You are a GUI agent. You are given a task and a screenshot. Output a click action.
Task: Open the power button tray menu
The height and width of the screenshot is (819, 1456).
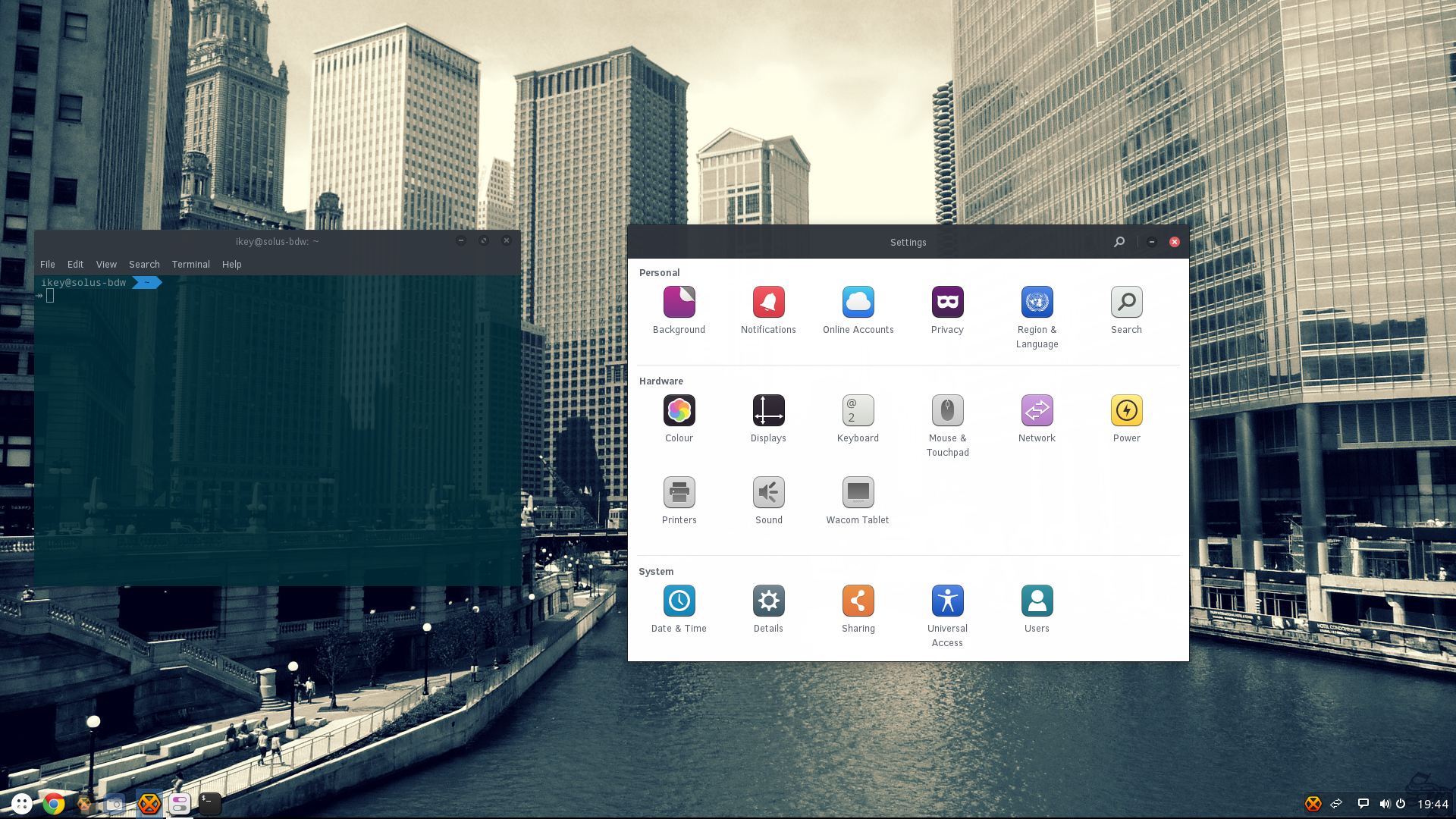click(1401, 804)
